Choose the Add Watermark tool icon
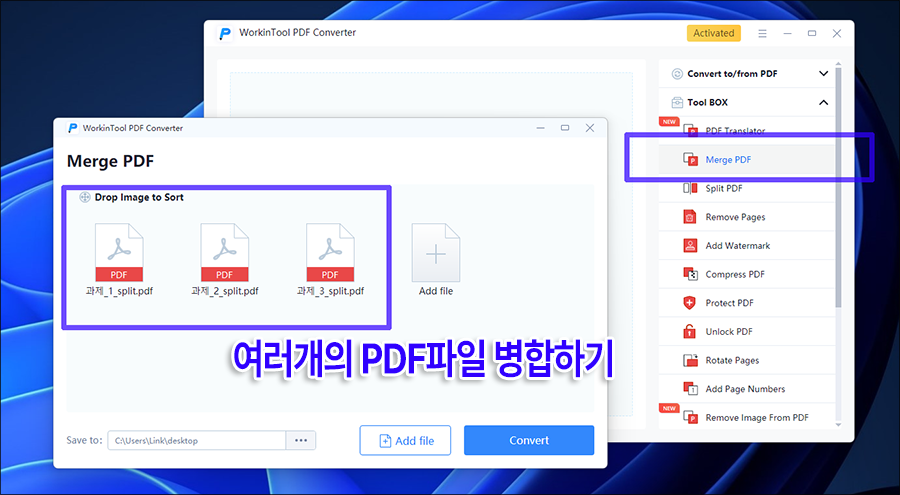The image size is (900, 495). tap(690, 246)
